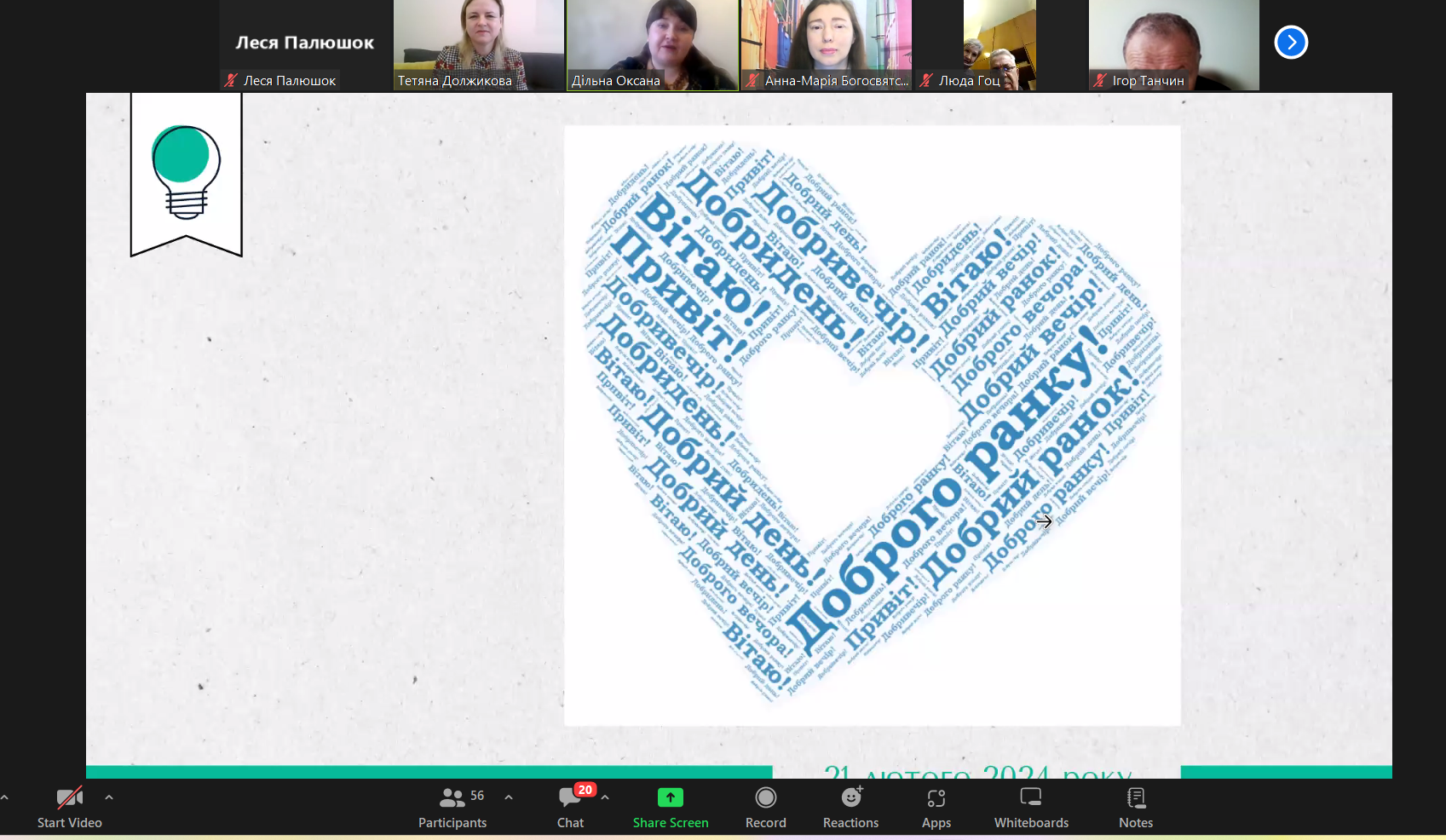1446x840 pixels.
Task: Turn on camera with Start Video
Action: coord(69,807)
